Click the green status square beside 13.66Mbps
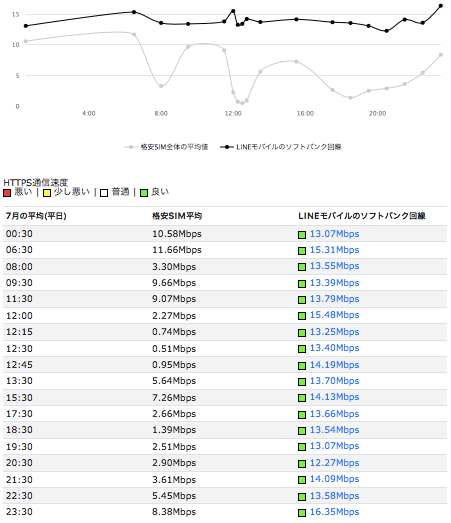The height and width of the screenshot is (523, 451). pos(302,415)
